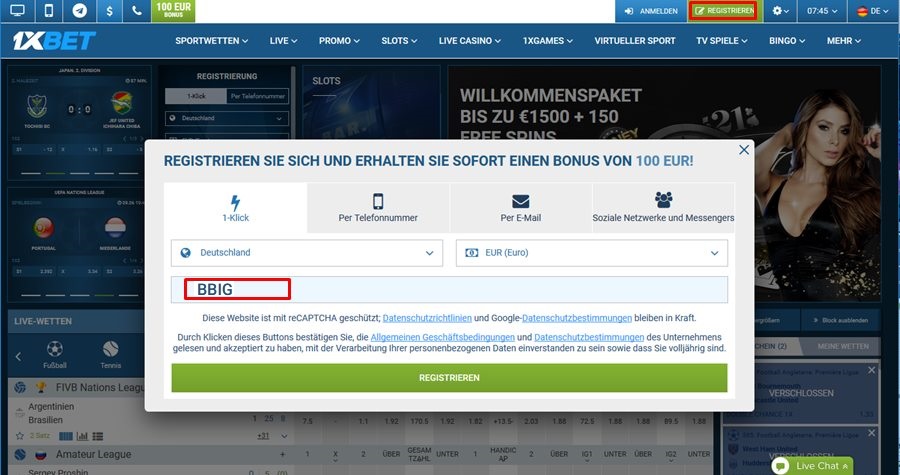Open the desktop app monitor icon
This screenshot has height=475, width=900.
pyautogui.click(x=17, y=11)
